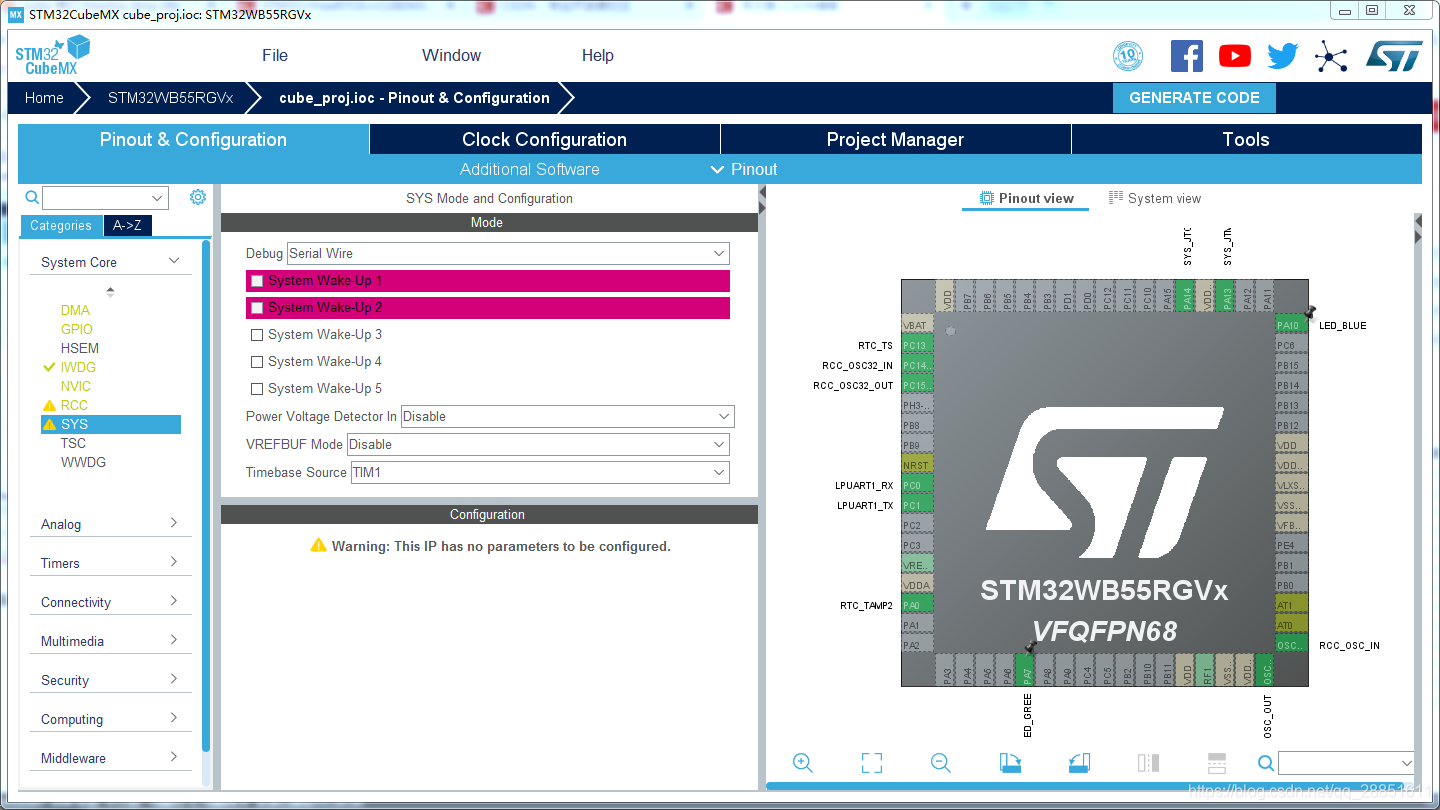Click the category search magnifier icon
The image size is (1440, 810).
[32, 197]
